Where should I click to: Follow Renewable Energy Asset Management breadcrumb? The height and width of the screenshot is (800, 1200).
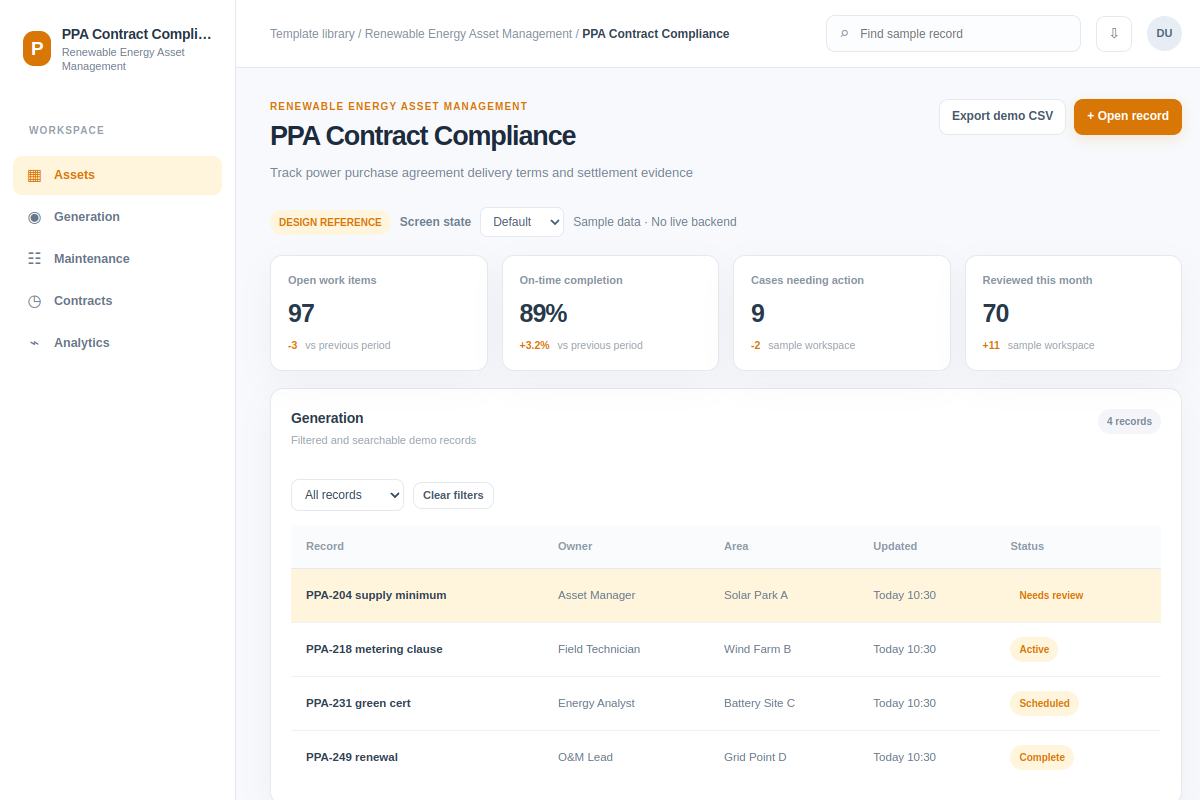[x=468, y=34]
